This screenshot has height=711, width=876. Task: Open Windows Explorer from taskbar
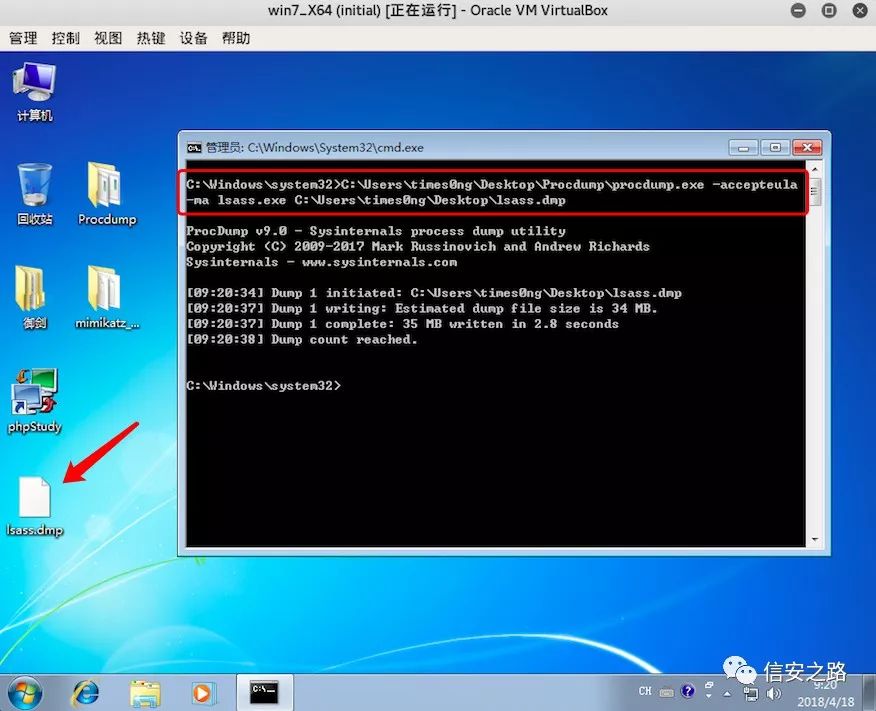click(x=145, y=693)
